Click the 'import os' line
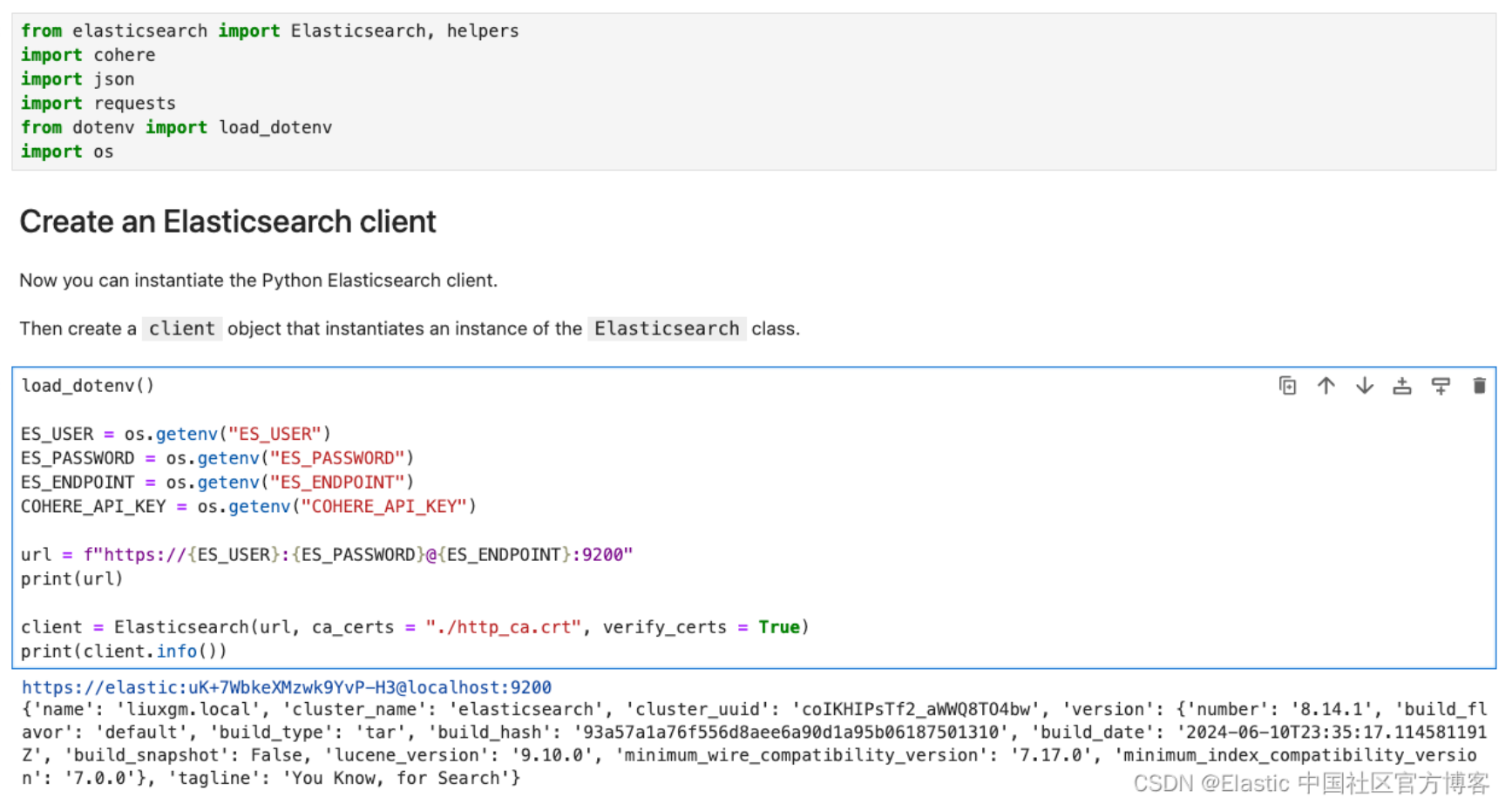Screen dimensions: 1512x804 point(67,152)
